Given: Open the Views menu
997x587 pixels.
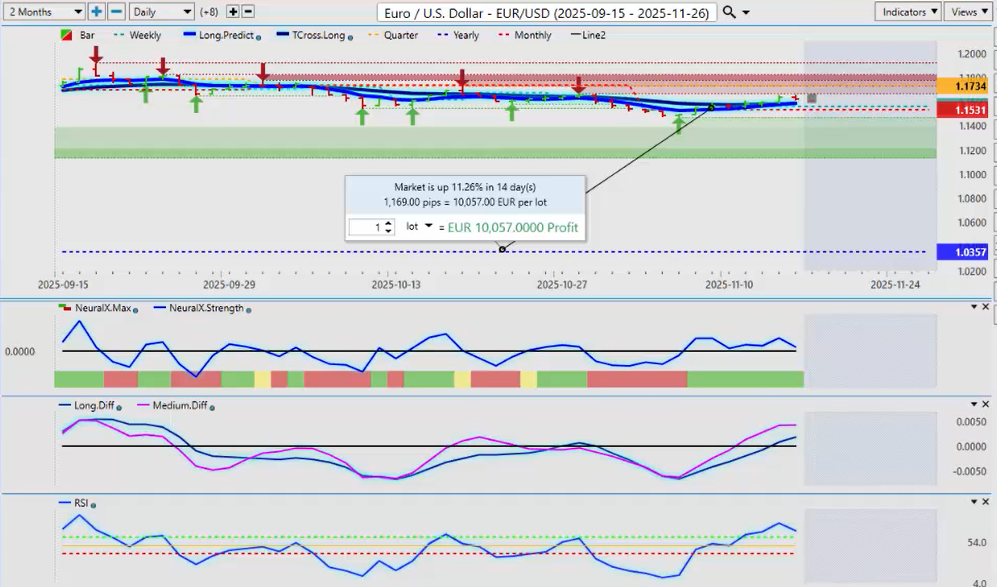Looking at the screenshot, I should (x=968, y=11).
